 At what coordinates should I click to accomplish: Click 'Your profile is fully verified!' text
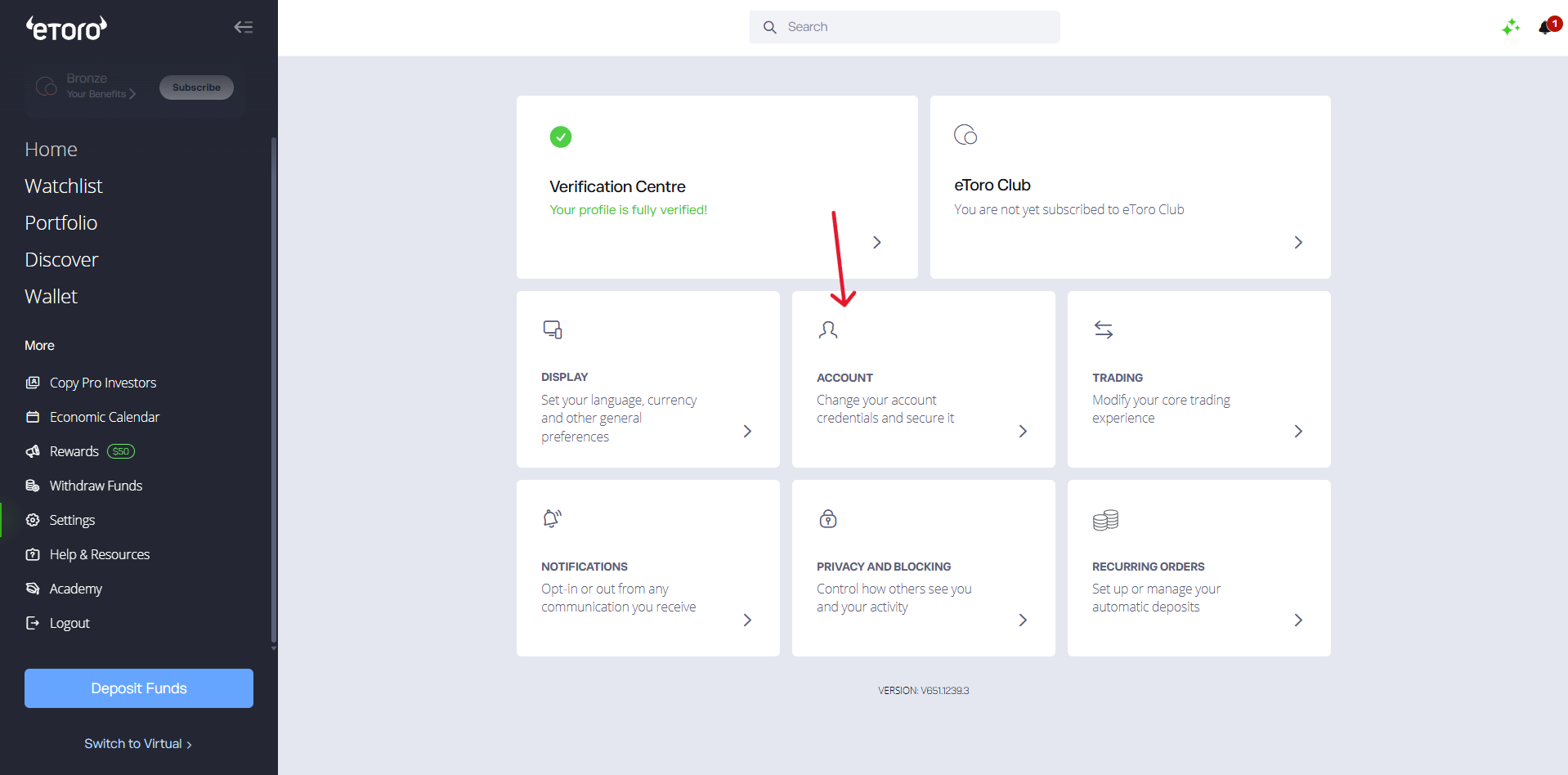(x=628, y=209)
